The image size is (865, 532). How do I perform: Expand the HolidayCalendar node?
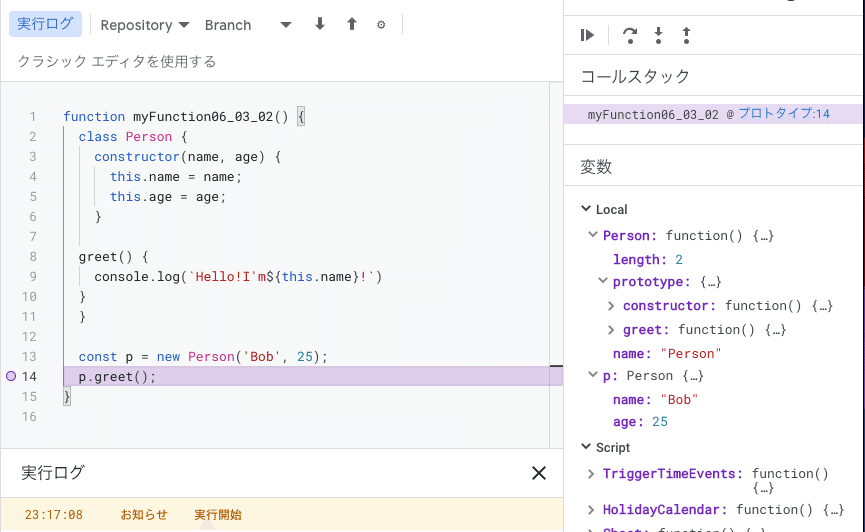click(591, 509)
